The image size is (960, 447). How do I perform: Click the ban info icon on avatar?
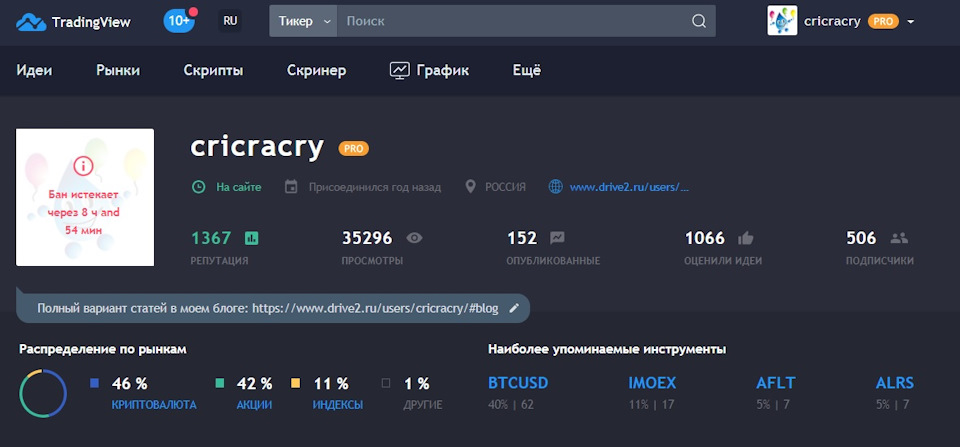click(x=84, y=166)
